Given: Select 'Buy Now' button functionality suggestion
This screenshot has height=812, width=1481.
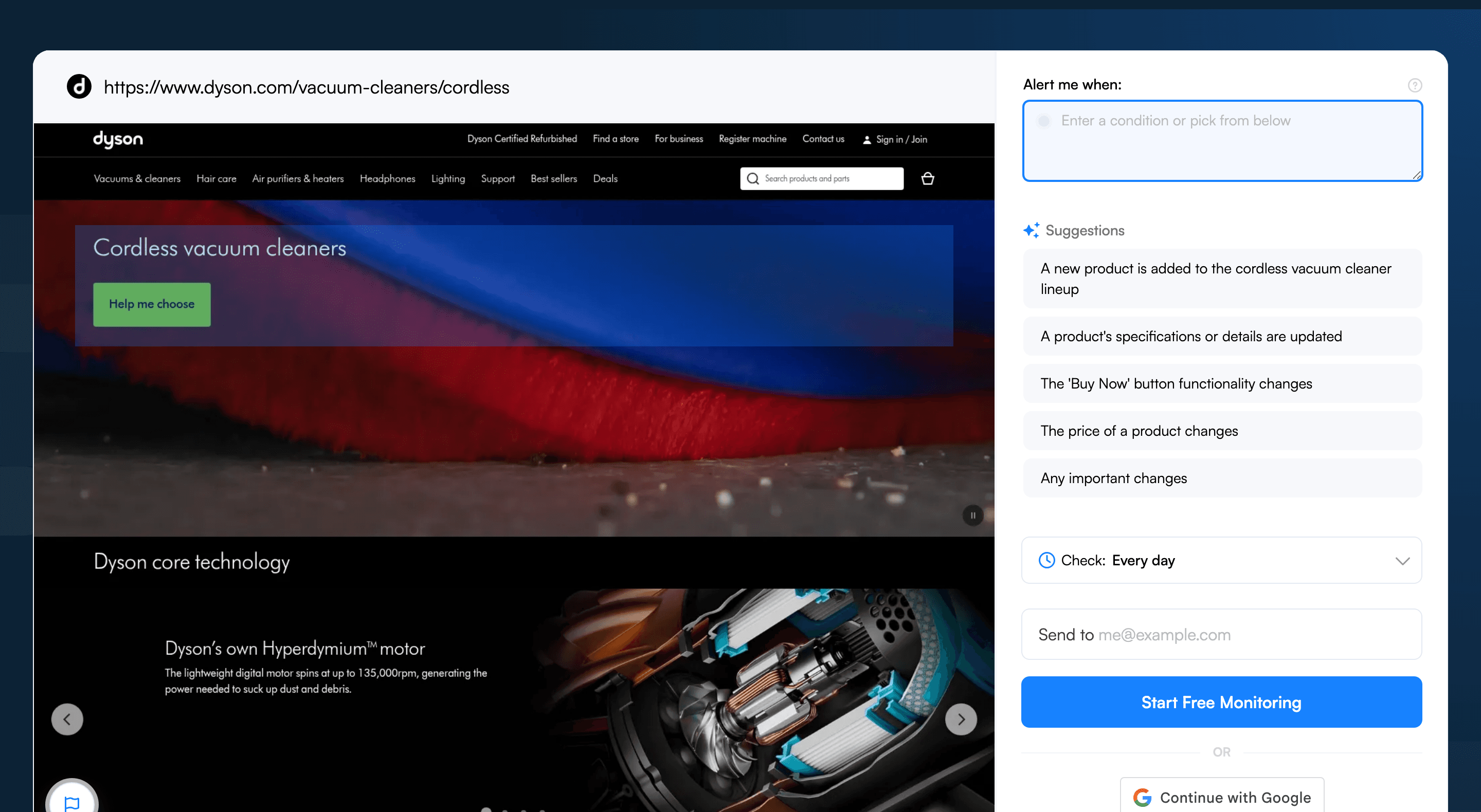Looking at the screenshot, I should click(x=1222, y=383).
